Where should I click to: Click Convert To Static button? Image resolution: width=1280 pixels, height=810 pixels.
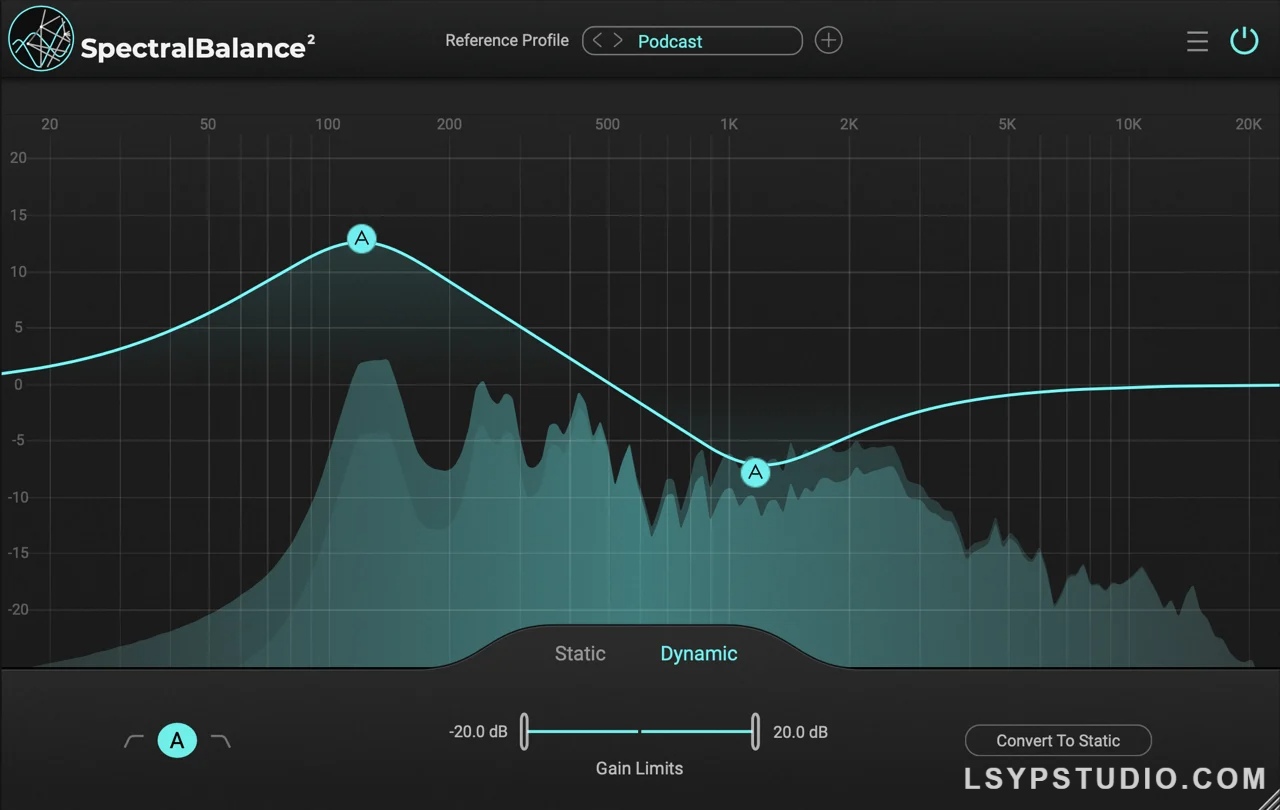coord(1058,741)
